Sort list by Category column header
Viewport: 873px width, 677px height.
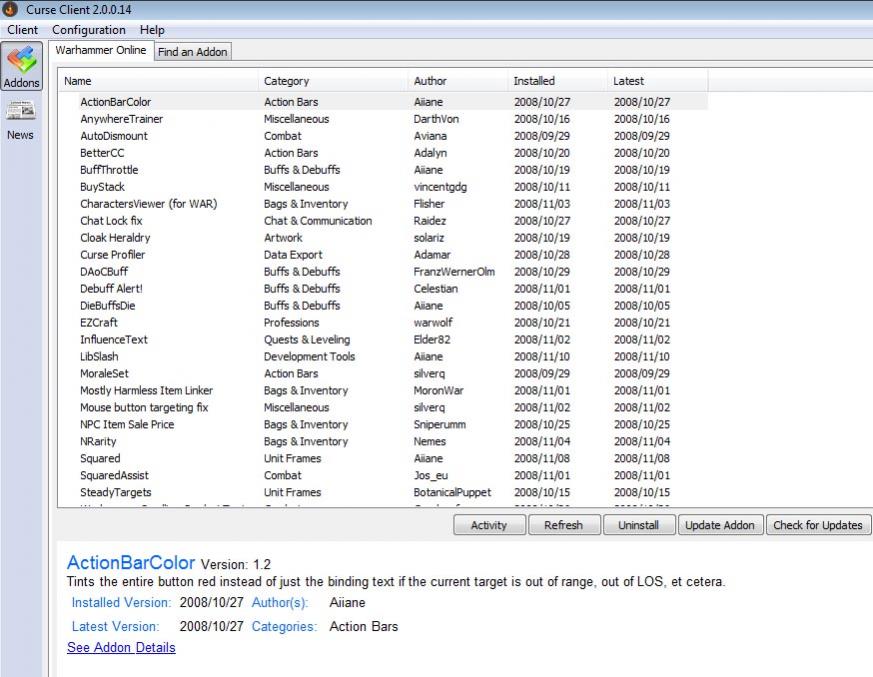point(333,81)
